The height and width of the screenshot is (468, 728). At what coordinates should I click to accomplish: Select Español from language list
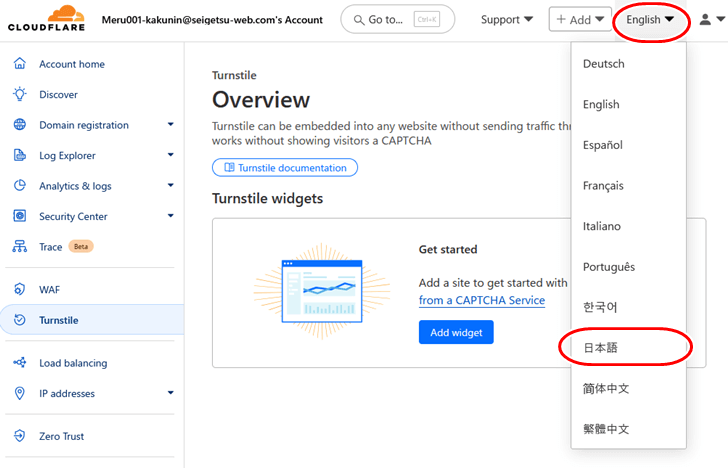click(x=628, y=145)
